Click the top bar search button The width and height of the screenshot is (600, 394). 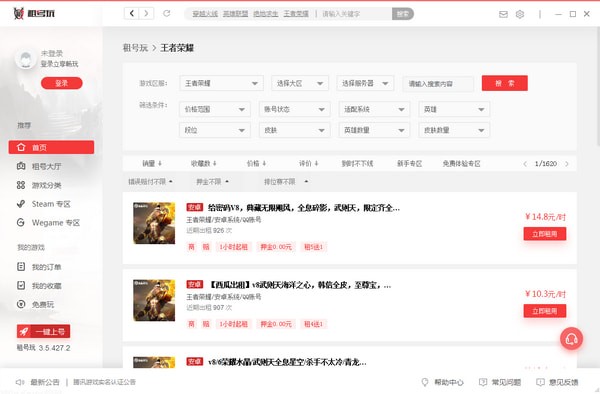403,14
